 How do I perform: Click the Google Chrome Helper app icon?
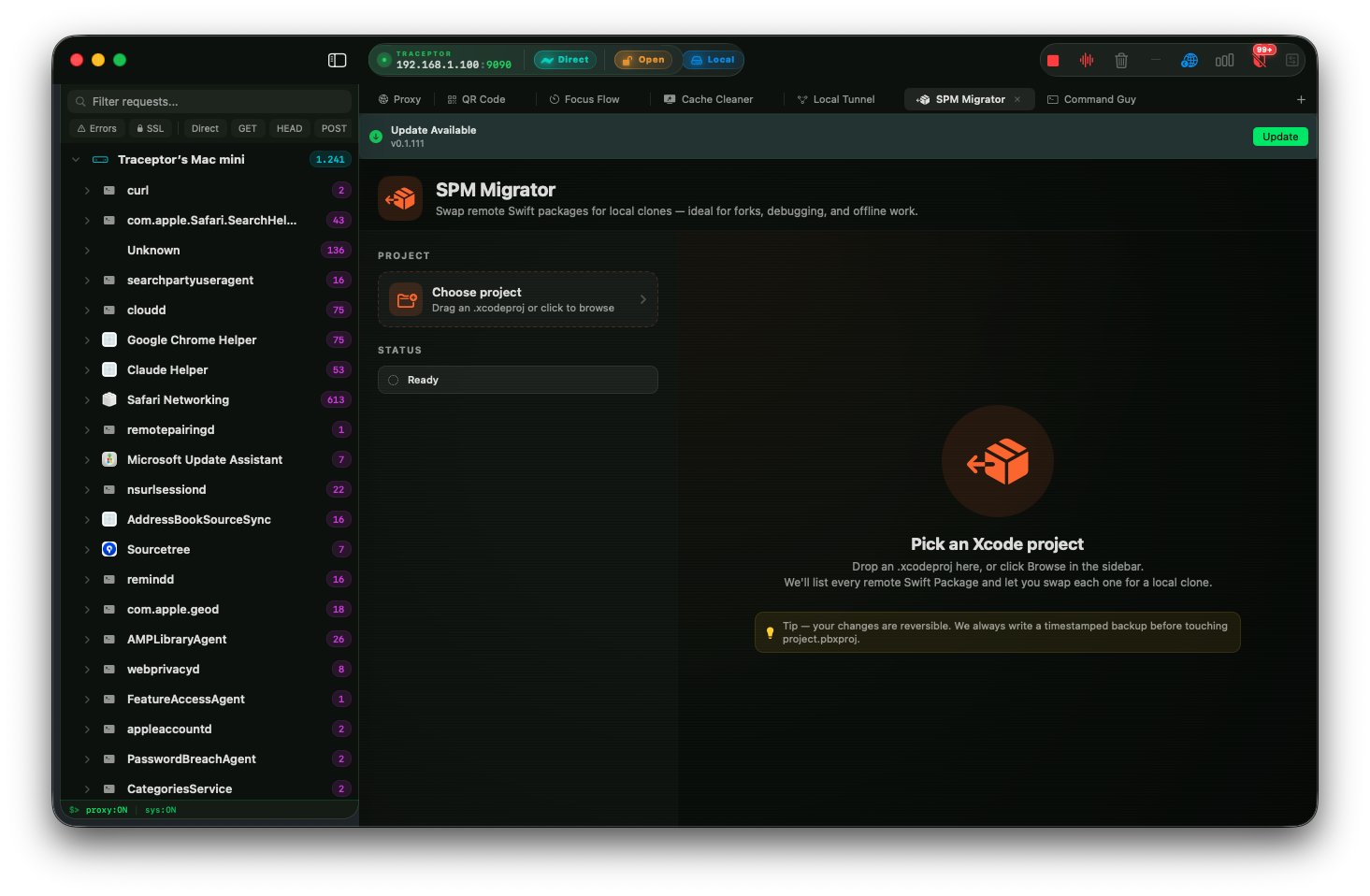[x=109, y=340]
